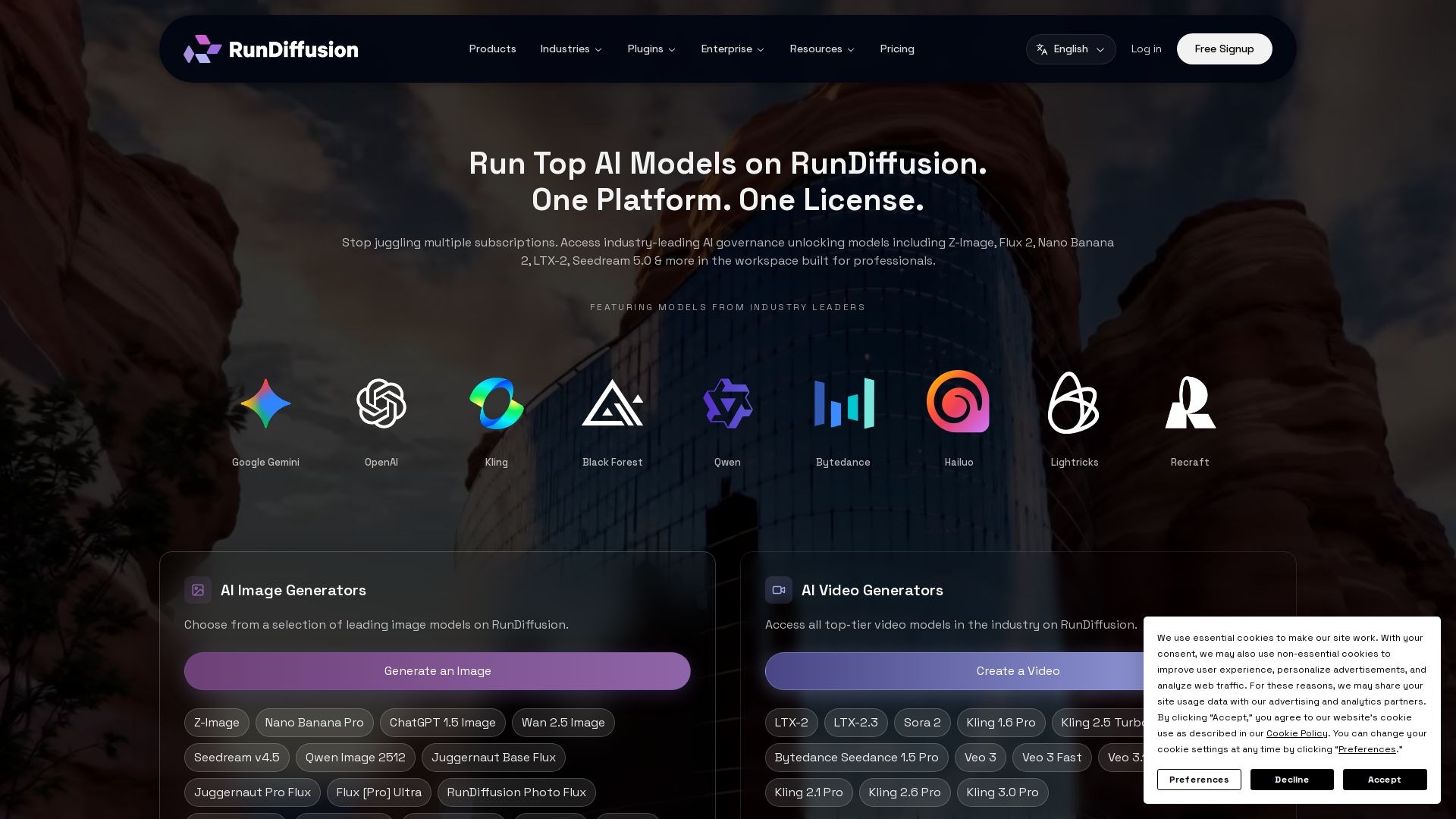Image resolution: width=1456 pixels, height=819 pixels.
Task: Click the OpenAI logo icon
Action: (381, 403)
